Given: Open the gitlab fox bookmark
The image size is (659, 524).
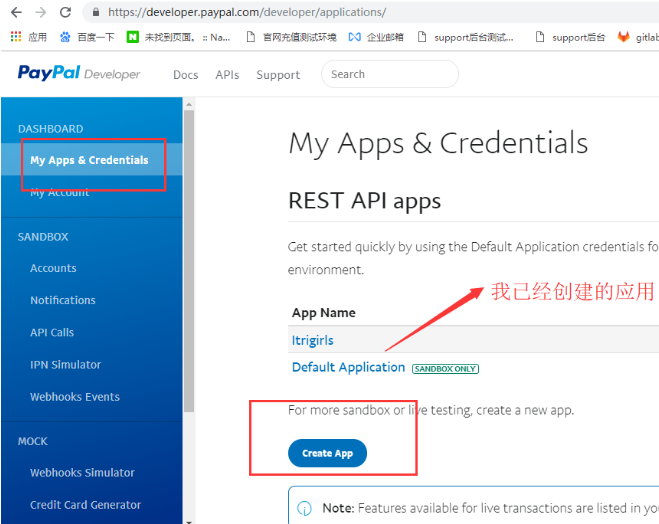Looking at the screenshot, I should click(x=638, y=37).
